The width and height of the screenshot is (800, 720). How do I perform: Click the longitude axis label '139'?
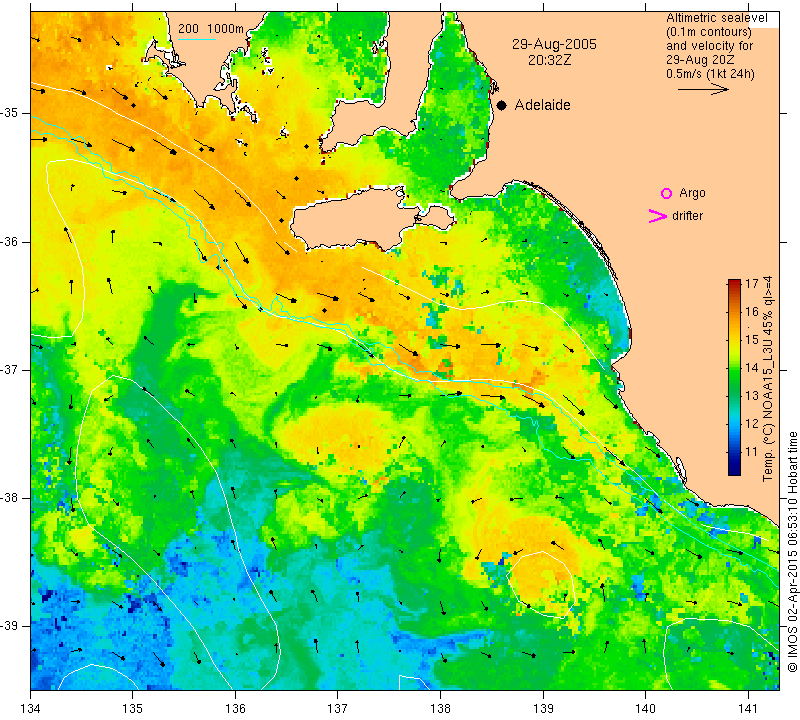[543, 708]
